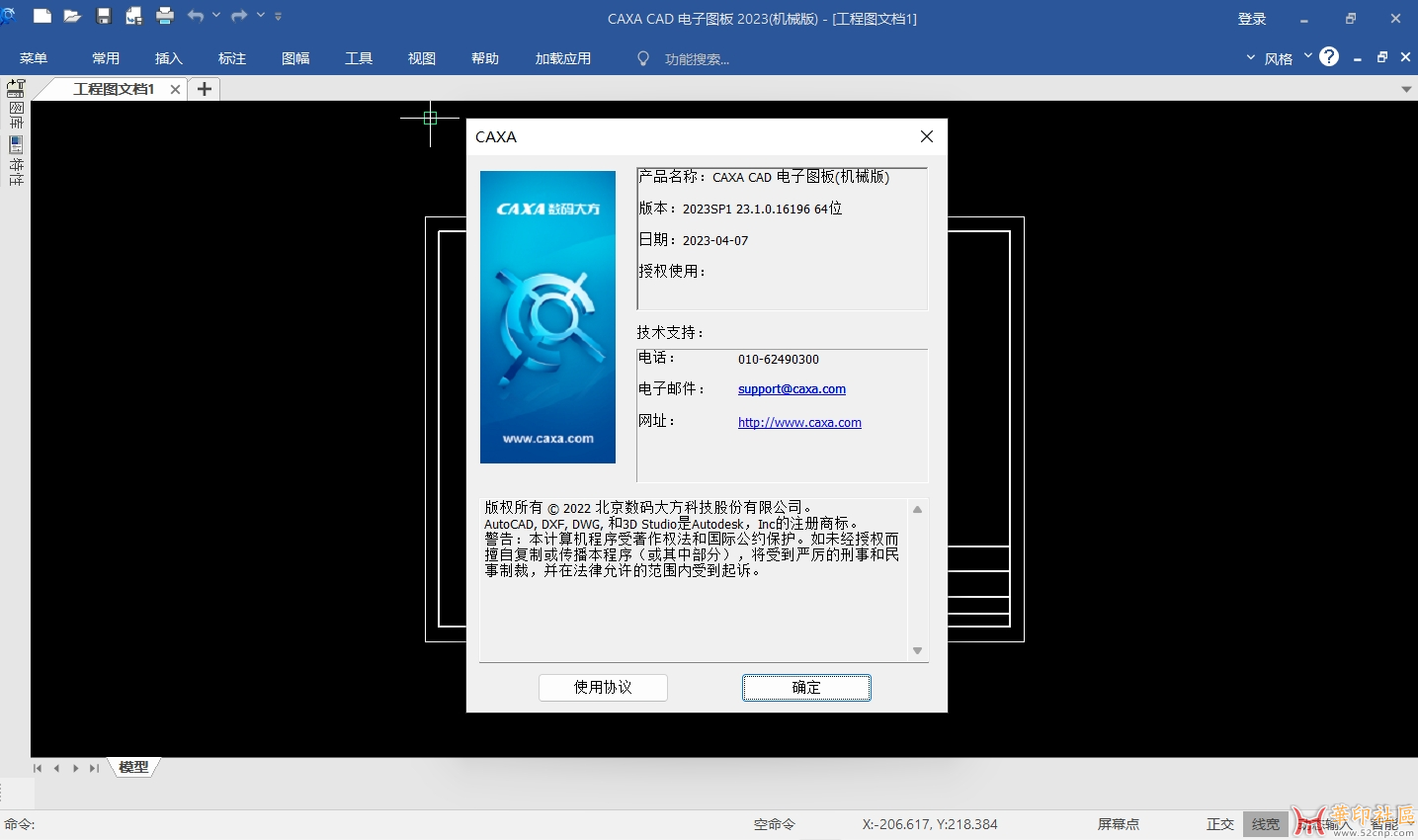Image resolution: width=1418 pixels, height=840 pixels.
Task: Toggle 线宽 line width display
Action: (x=1265, y=824)
